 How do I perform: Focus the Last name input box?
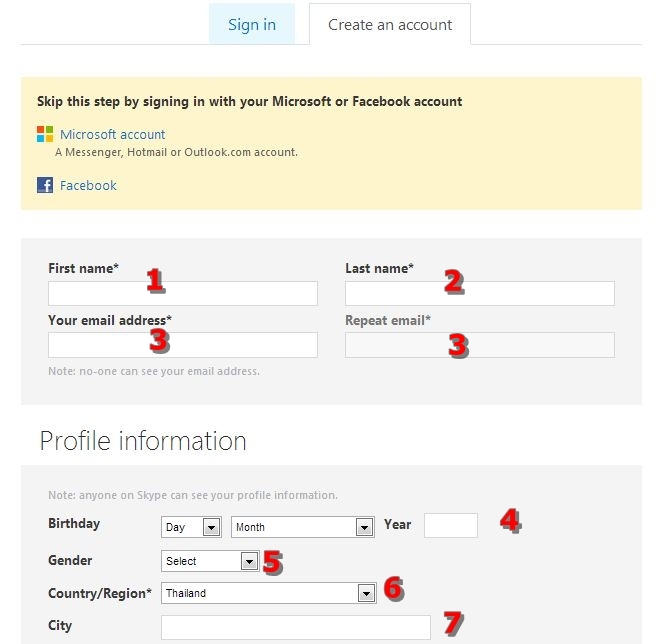click(480, 293)
